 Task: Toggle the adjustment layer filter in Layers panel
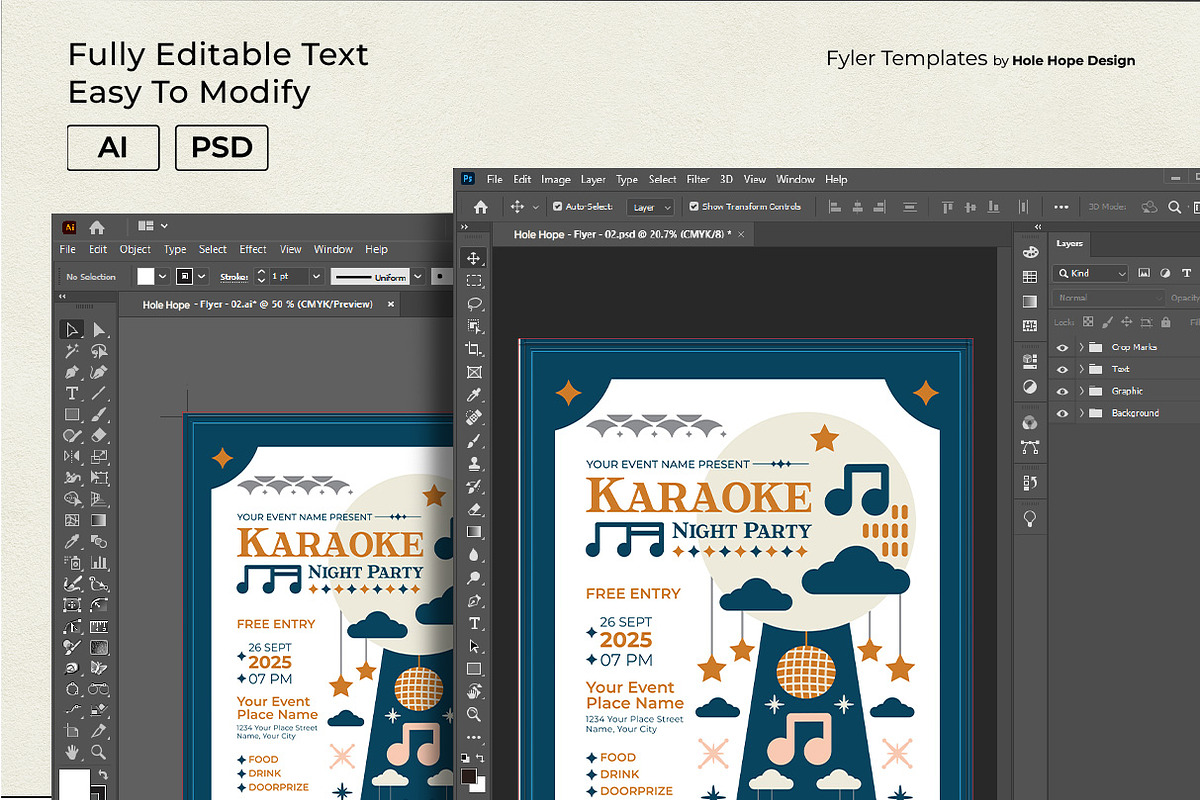coord(1165,273)
